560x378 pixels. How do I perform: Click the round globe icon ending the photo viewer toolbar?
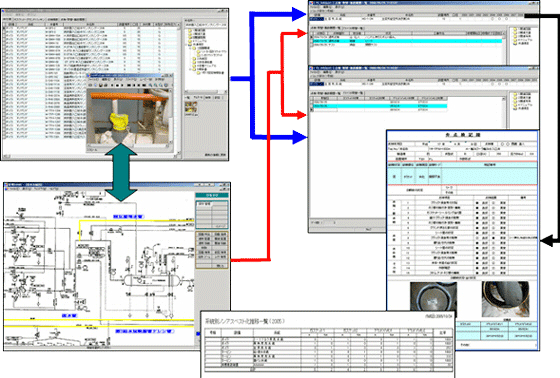[x=166, y=85]
